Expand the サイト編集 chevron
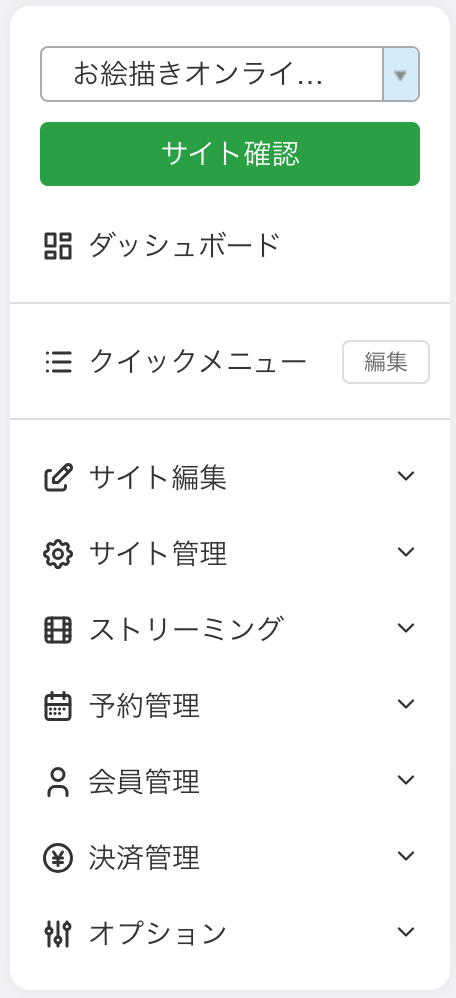Image resolution: width=456 pixels, height=998 pixels. [x=406, y=476]
